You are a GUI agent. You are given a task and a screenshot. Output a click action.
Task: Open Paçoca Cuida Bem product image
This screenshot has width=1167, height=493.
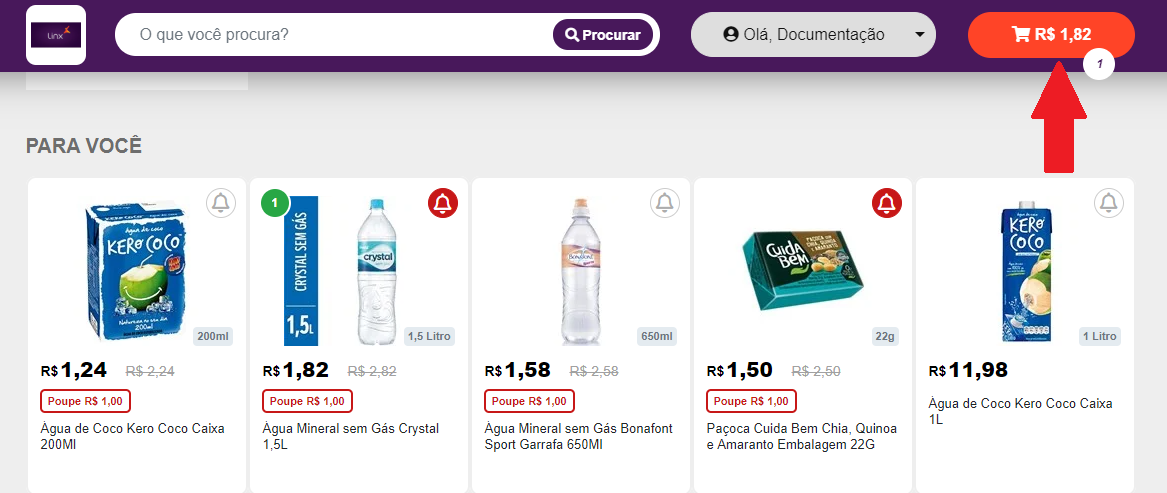pos(800,270)
